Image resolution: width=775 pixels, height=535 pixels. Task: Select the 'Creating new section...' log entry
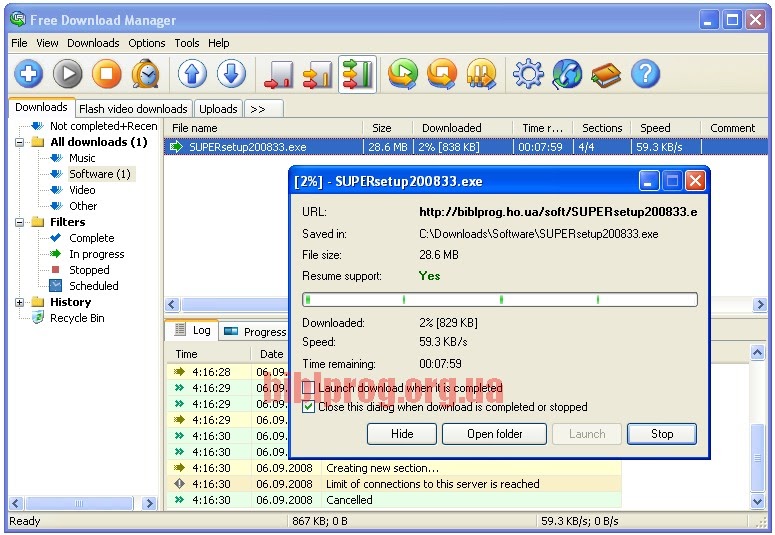tap(394, 468)
